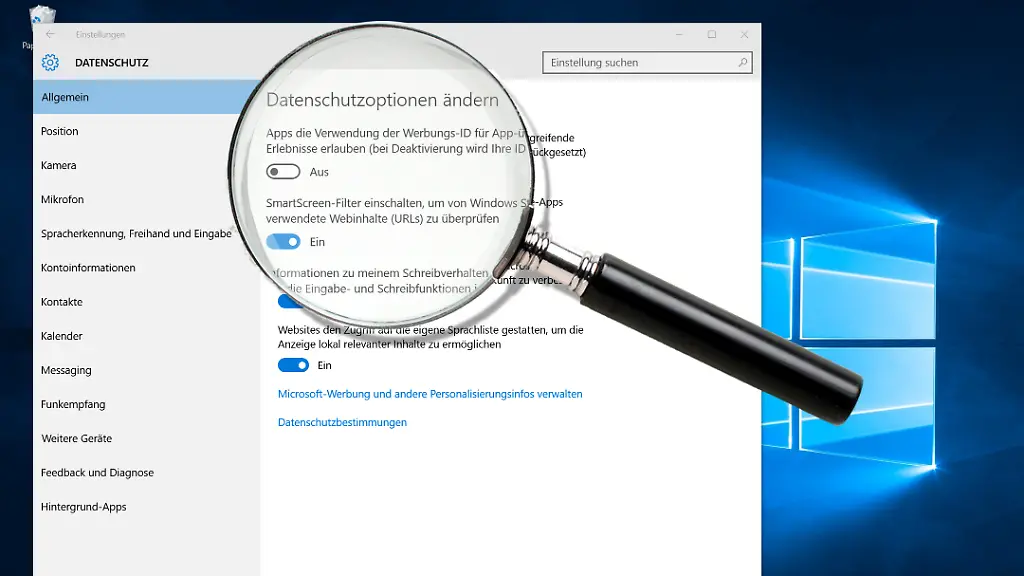The height and width of the screenshot is (576, 1024).
Task: Open the Hintergrund-Apps settings
Action: (82, 506)
